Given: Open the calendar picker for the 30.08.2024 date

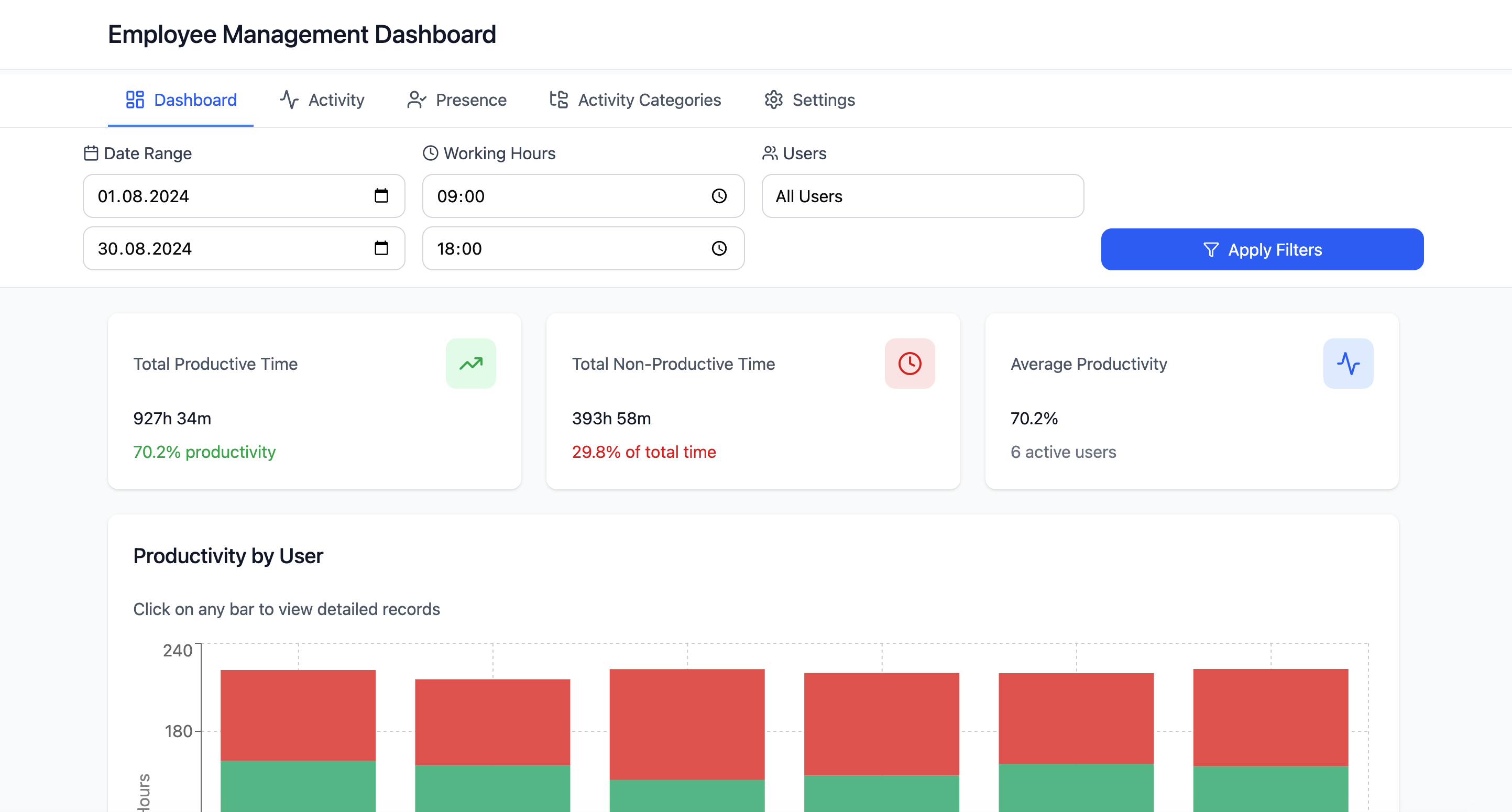Looking at the screenshot, I should coord(381,248).
